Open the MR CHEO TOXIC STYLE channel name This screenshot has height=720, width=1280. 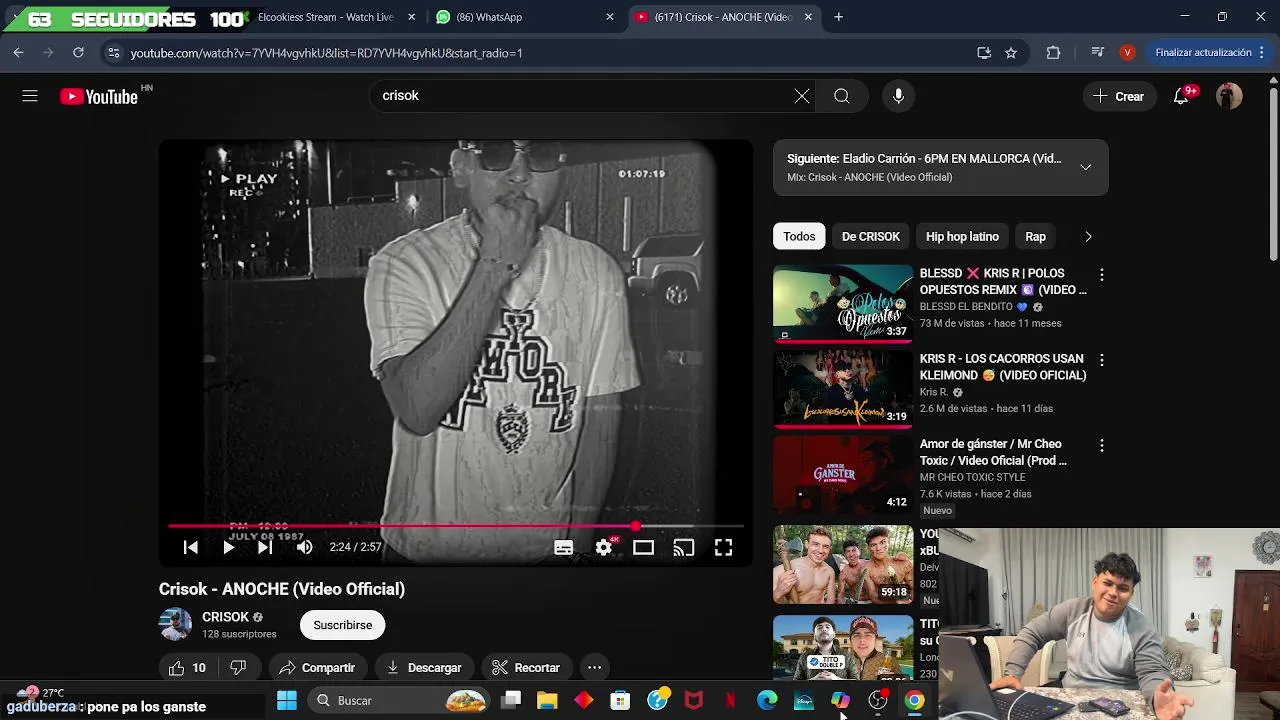(x=972, y=478)
